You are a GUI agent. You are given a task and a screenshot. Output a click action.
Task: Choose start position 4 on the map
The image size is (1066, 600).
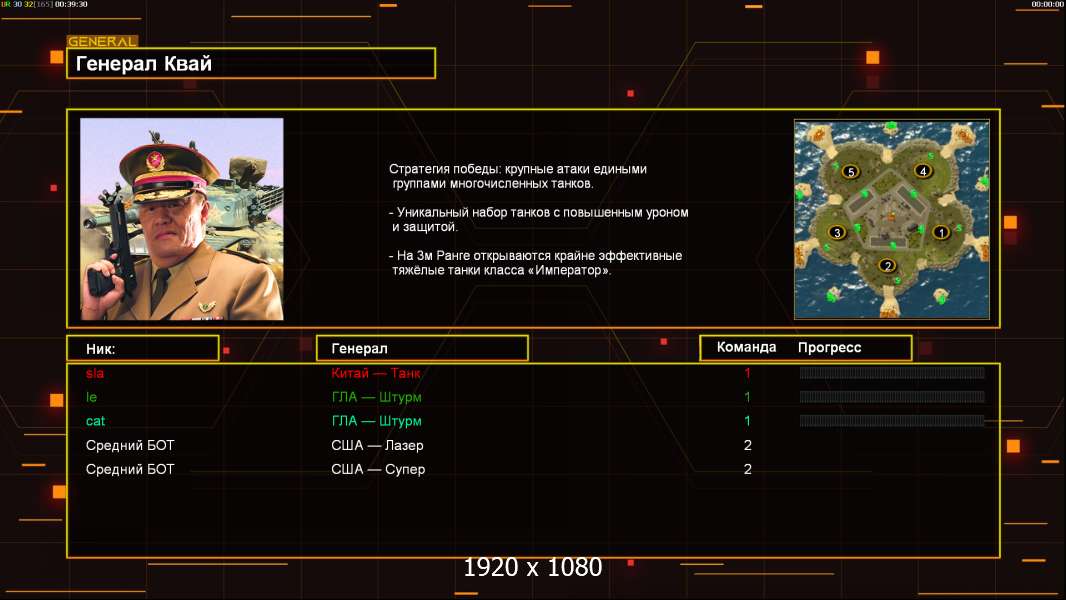923,171
